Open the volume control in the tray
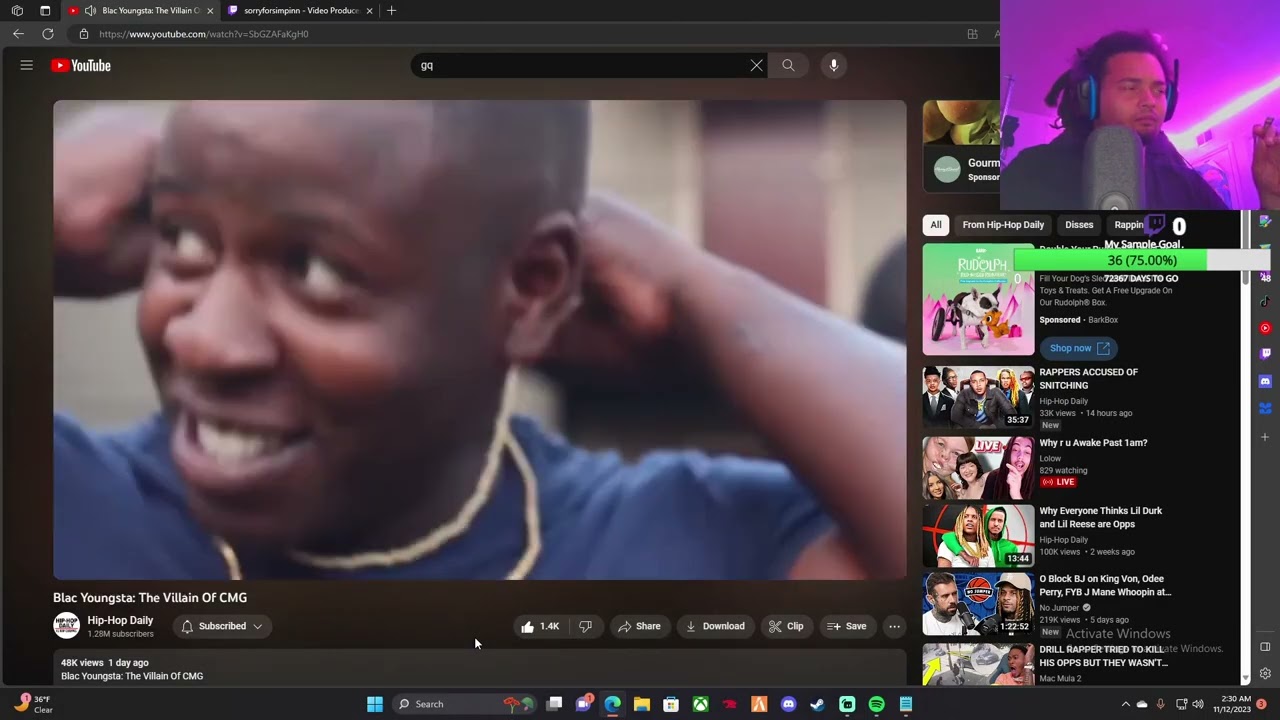This screenshot has height=720, width=1280. pyautogui.click(x=1198, y=704)
